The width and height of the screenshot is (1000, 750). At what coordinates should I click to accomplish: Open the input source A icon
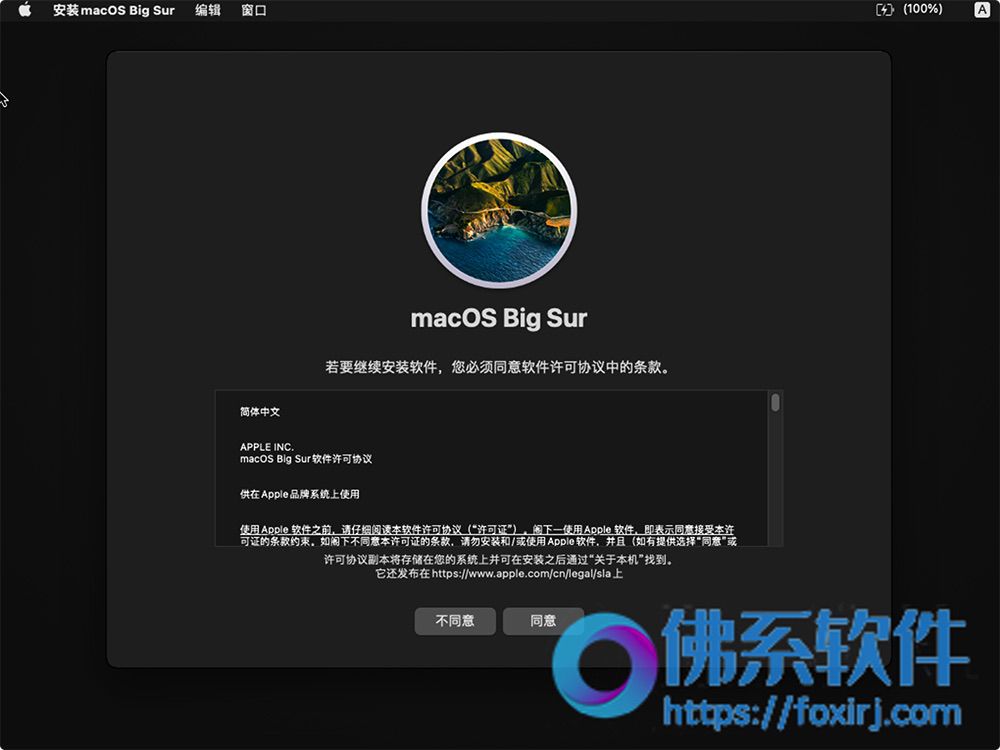(x=982, y=10)
